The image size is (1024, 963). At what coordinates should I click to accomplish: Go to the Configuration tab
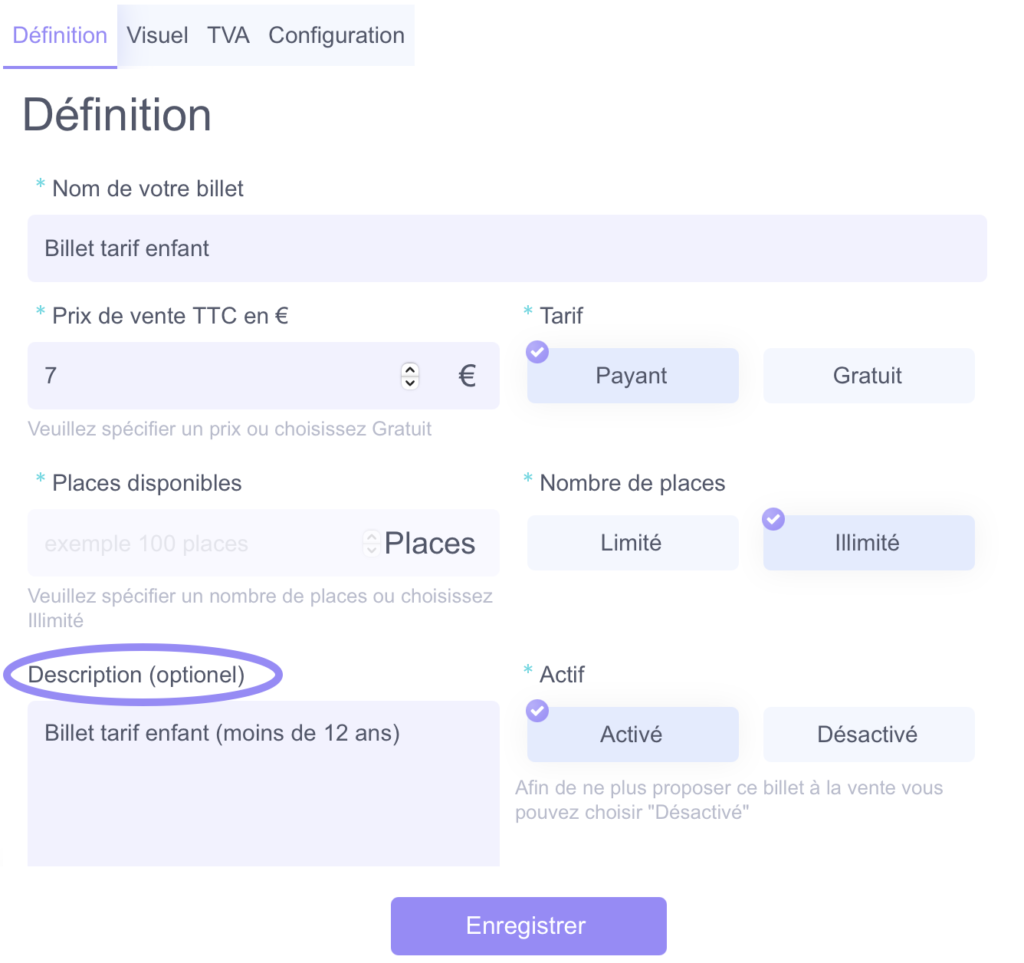click(336, 35)
